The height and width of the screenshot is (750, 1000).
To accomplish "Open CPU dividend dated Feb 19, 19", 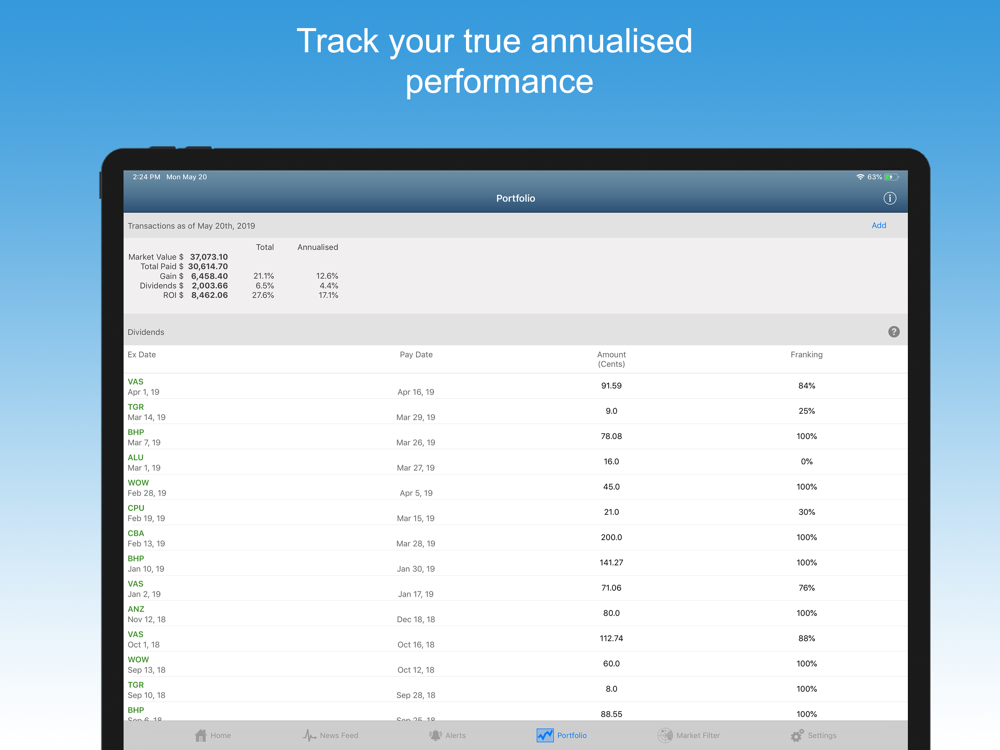I will click(x=515, y=513).
